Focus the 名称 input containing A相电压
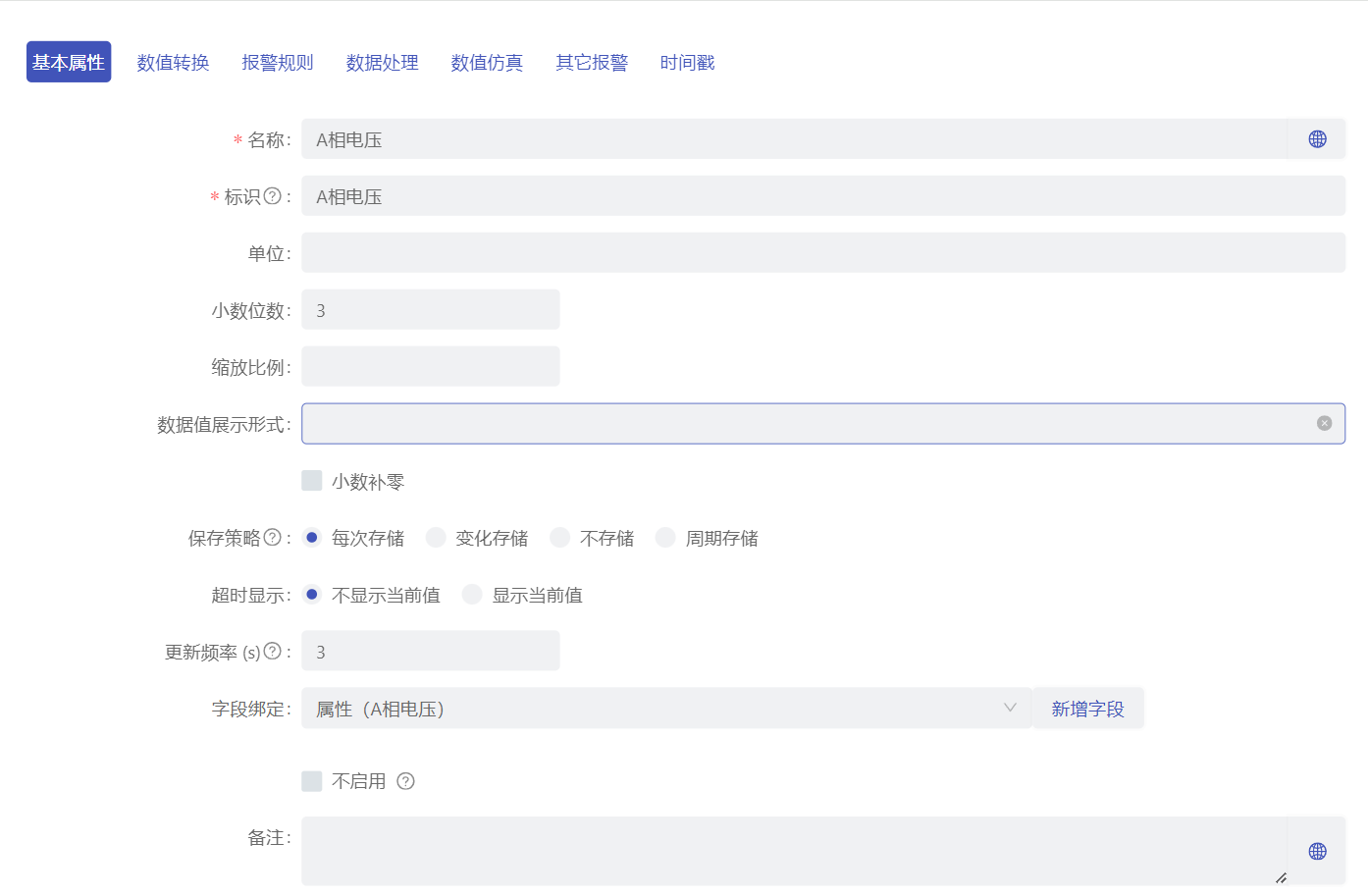This screenshot has width=1368, height=896. click(794, 139)
